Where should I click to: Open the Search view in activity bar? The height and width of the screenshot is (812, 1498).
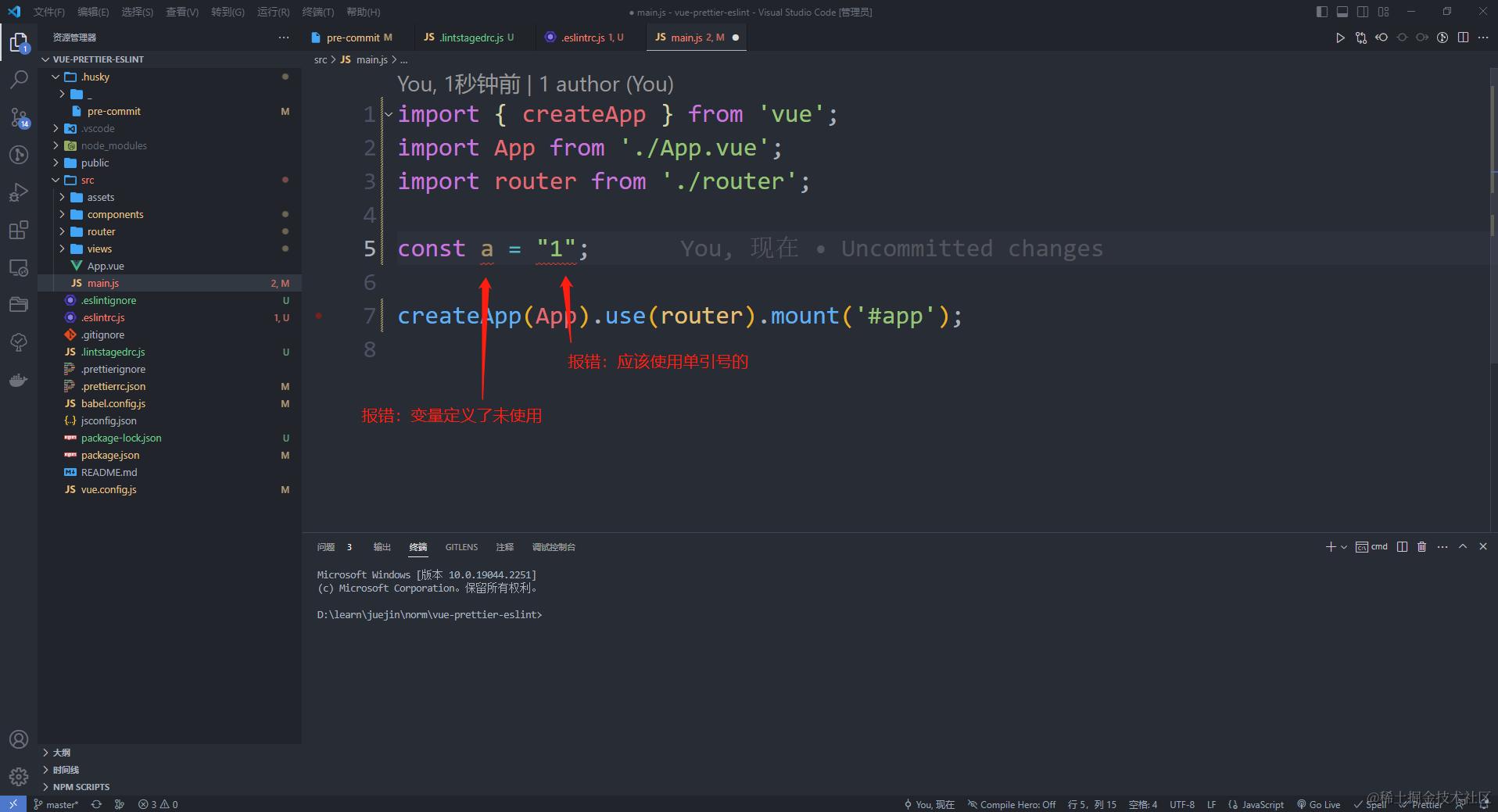[19, 79]
